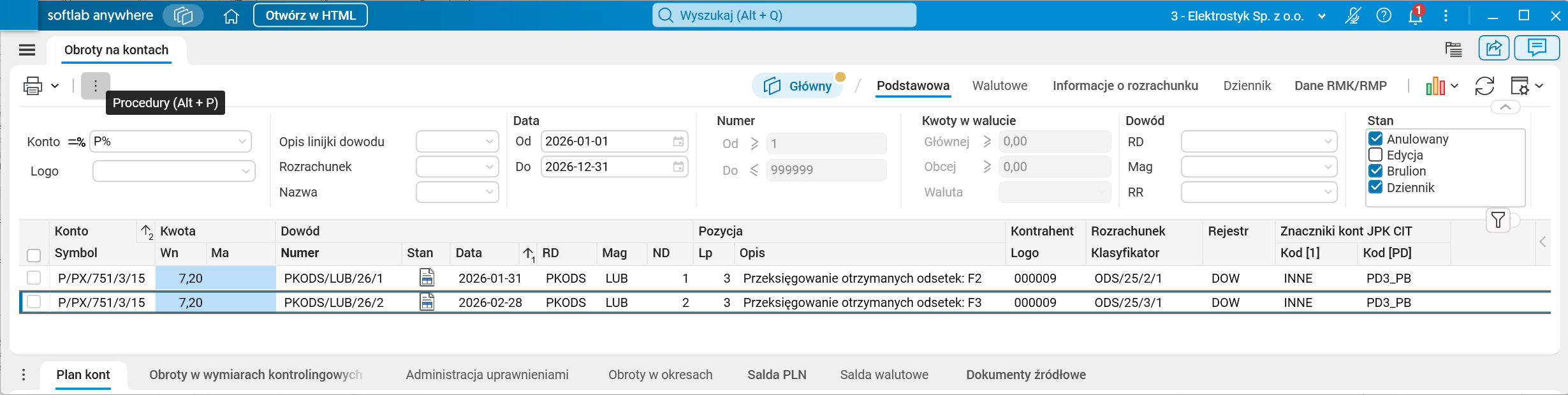The image size is (1568, 395).
Task: Open the comments chat icon button
Action: [1537, 48]
